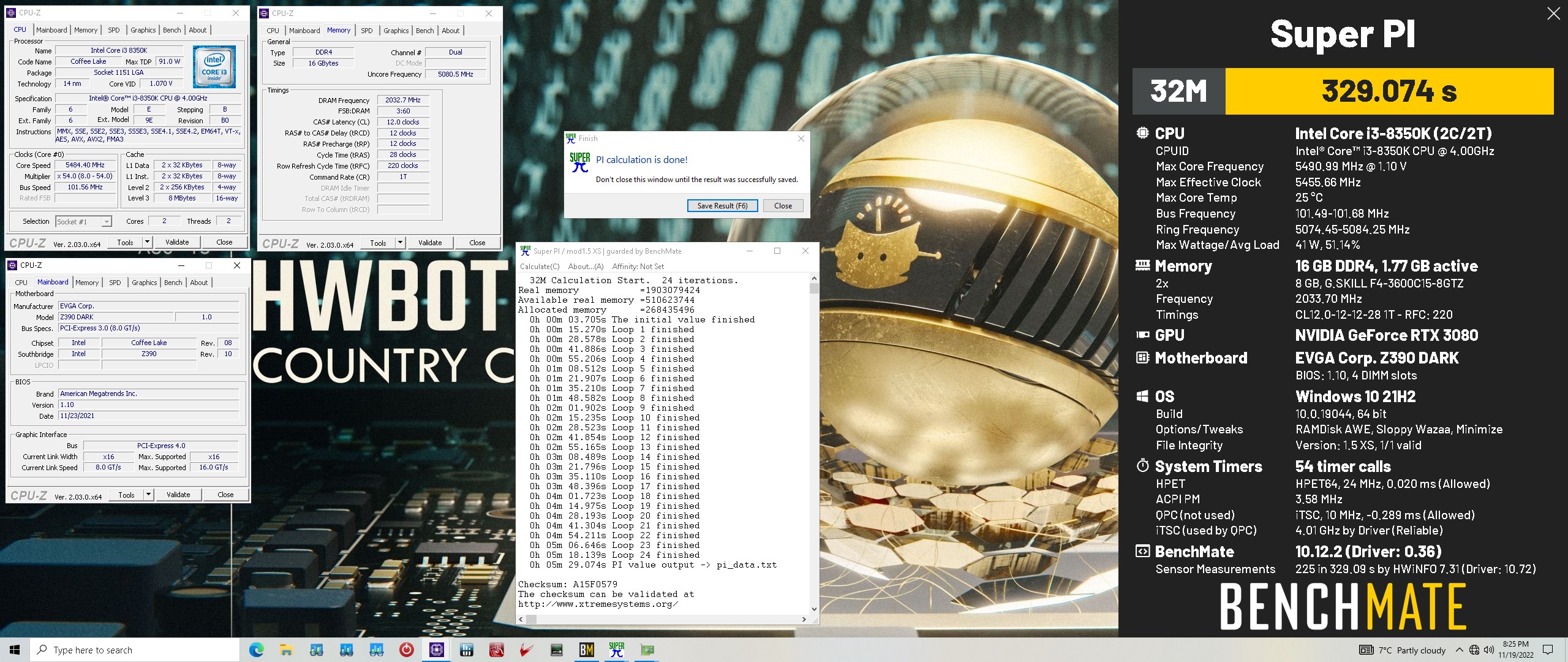Minimize the Super PI mod1.5 XS window
The image size is (1568, 662).
(x=750, y=251)
